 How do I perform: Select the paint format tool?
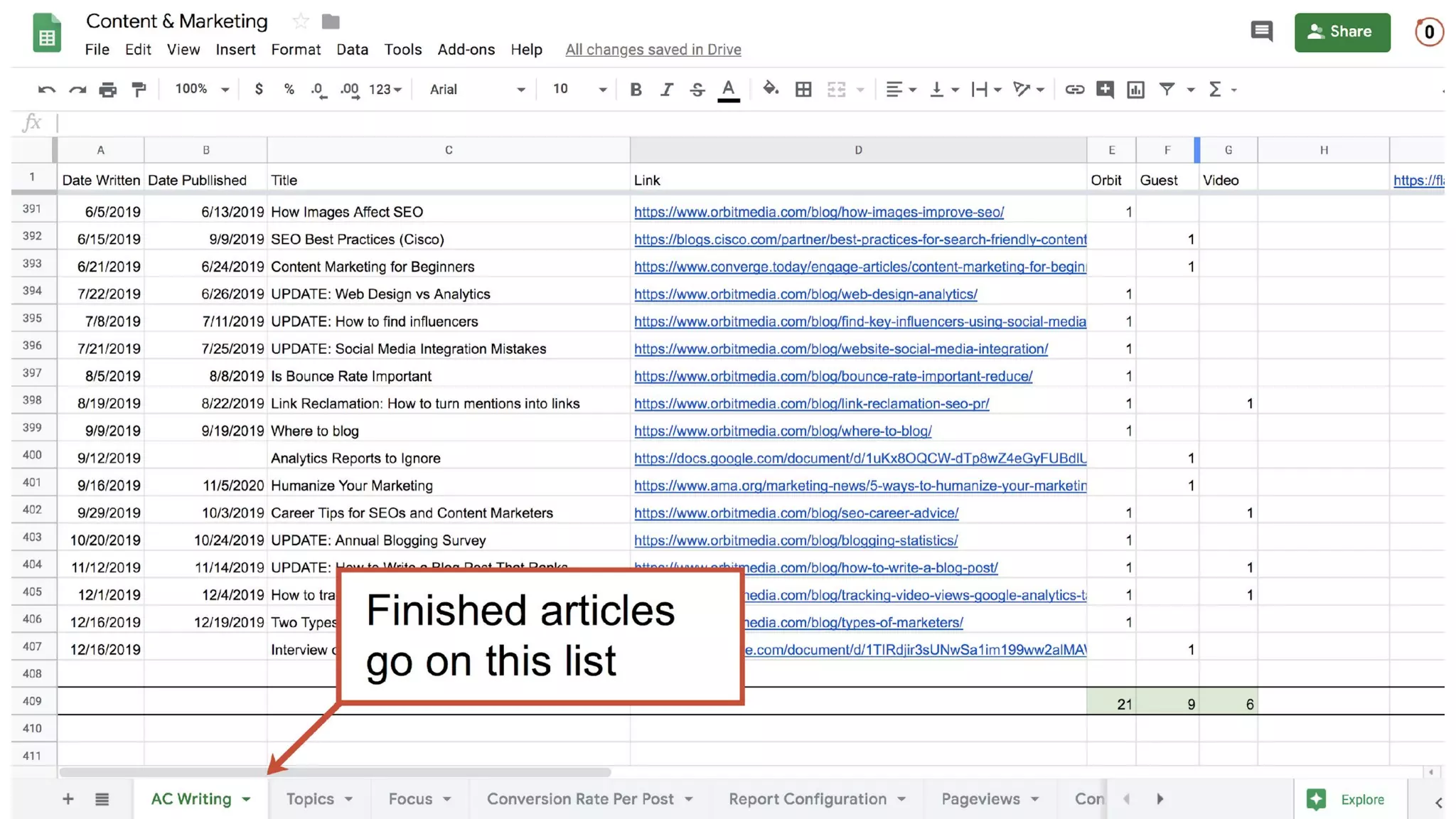pyautogui.click(x=139, y=90)
